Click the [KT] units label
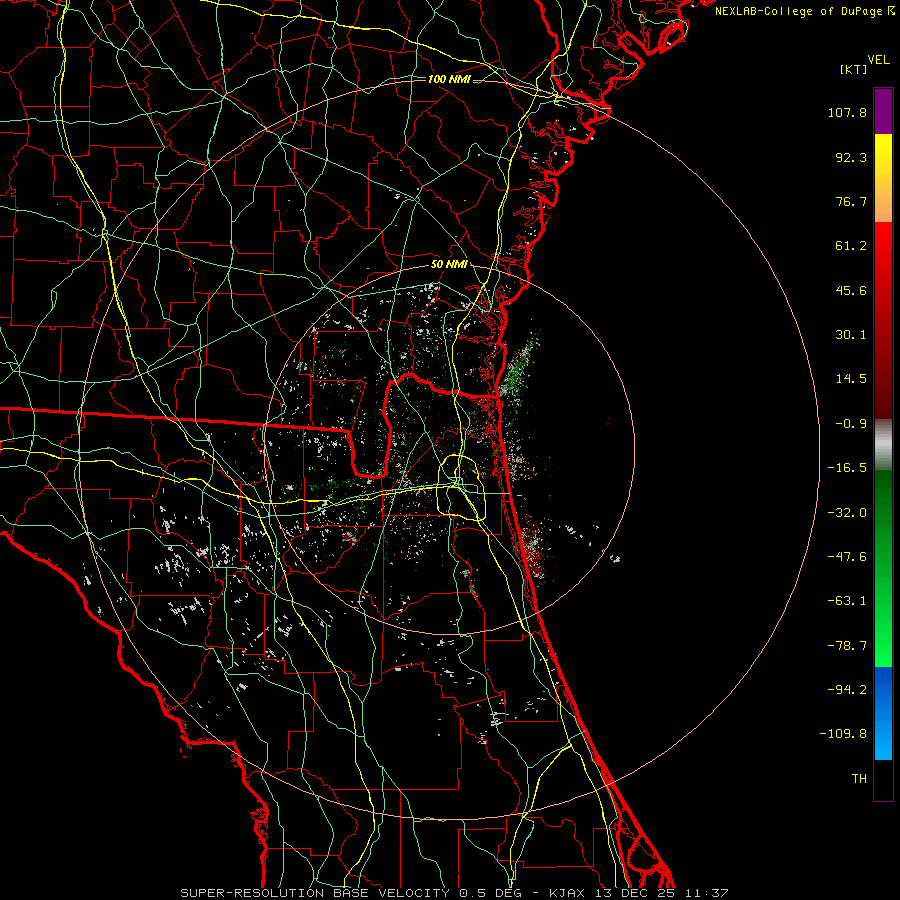This screenshot has width=900, height=900. (854, 69)
